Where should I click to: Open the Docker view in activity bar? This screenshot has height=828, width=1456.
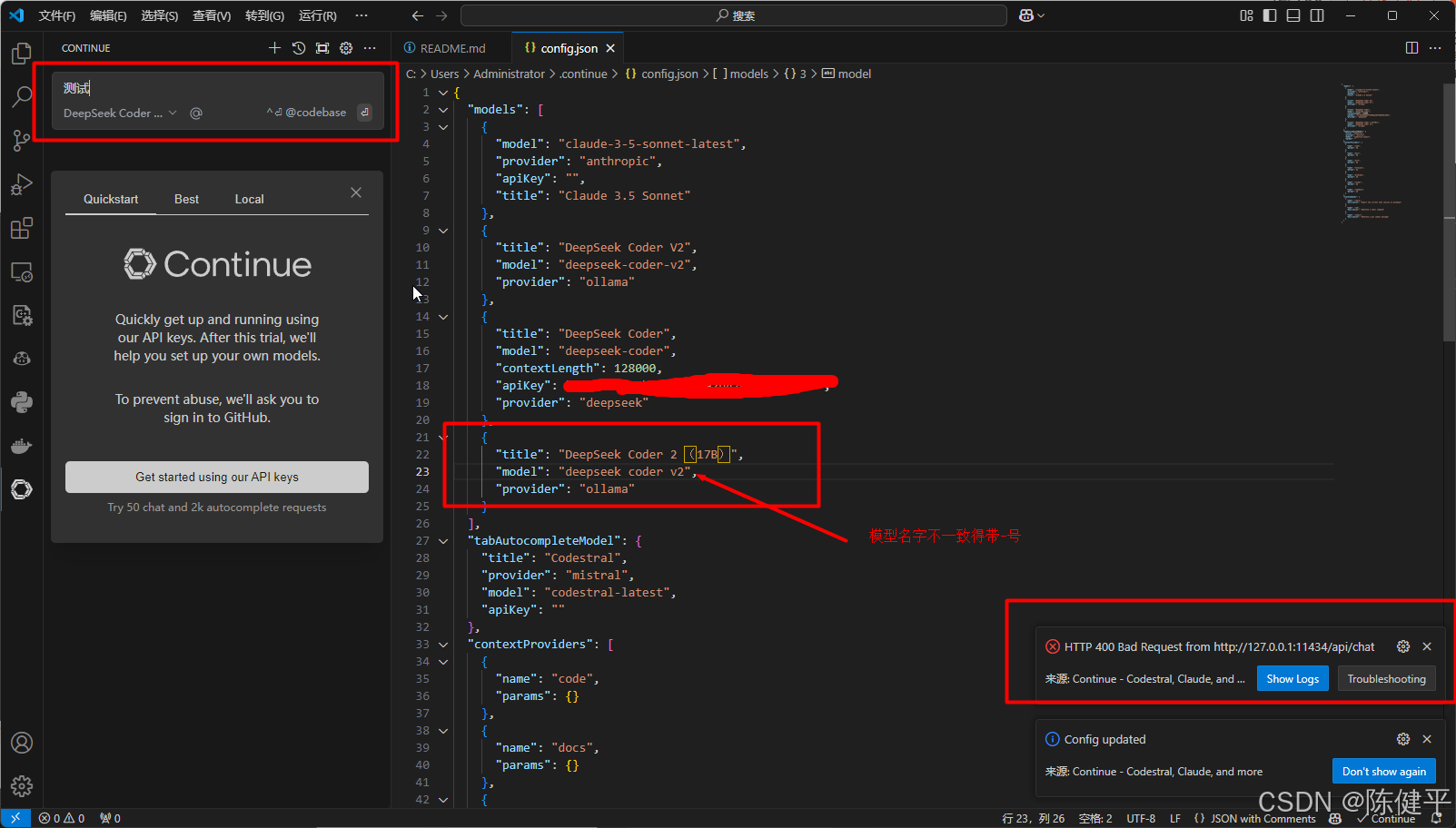pos(22,446)
